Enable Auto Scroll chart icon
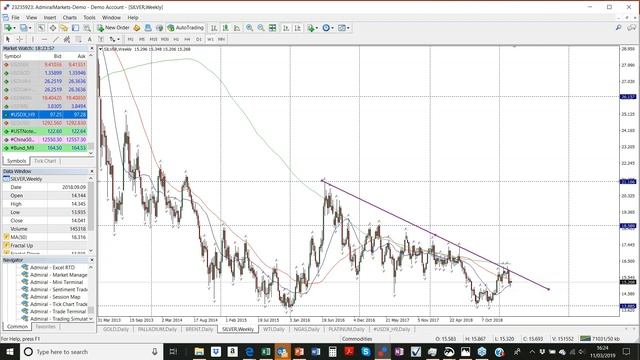This screenshot has height=360, width=640. [286, 28]
